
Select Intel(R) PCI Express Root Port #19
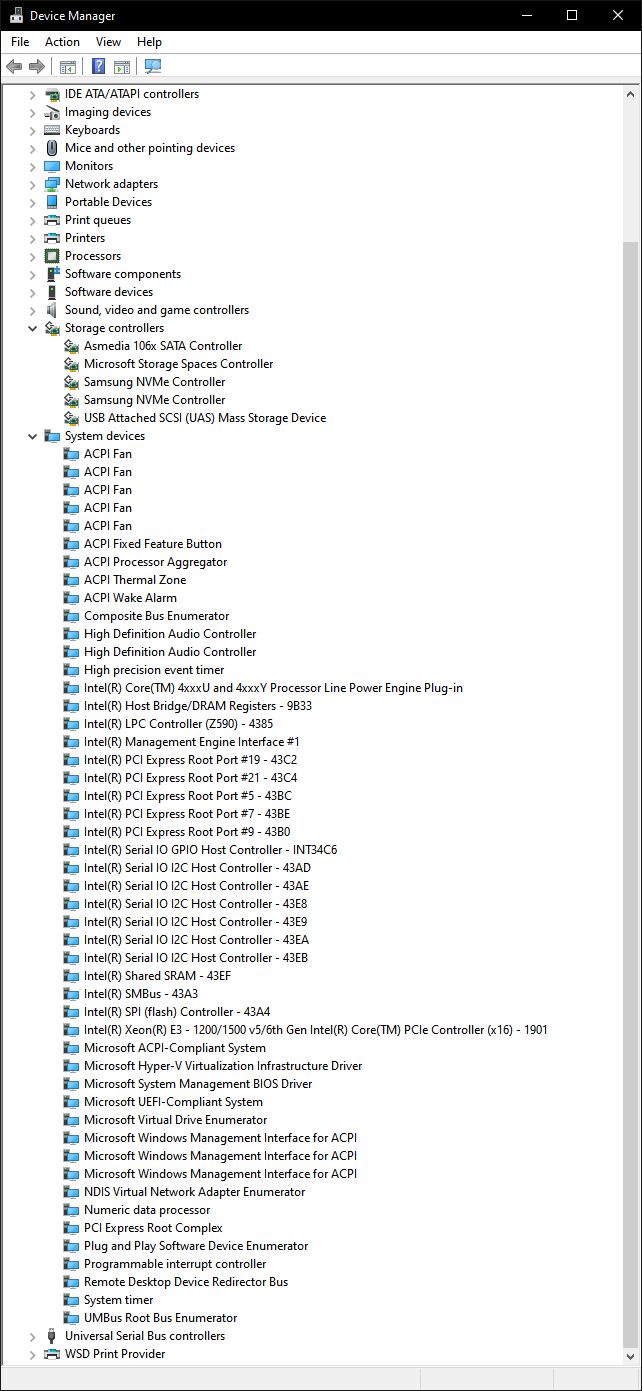click(190, 760)
